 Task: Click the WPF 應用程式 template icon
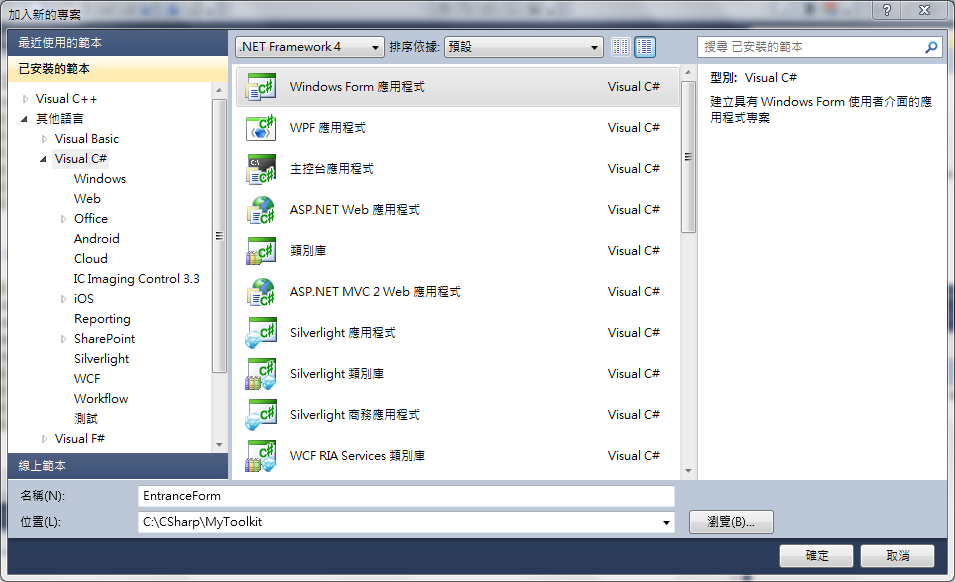coord(261,128)
